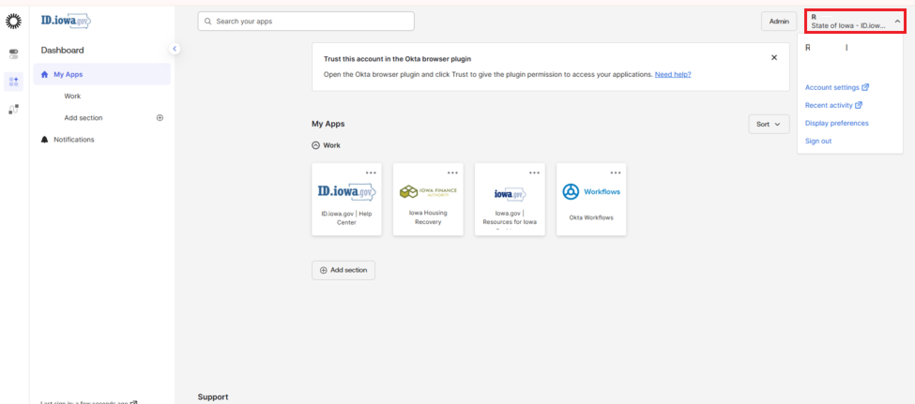
Task: Open Account settings from the account menu
Action: pyautogui.click(x=837, y=88)
